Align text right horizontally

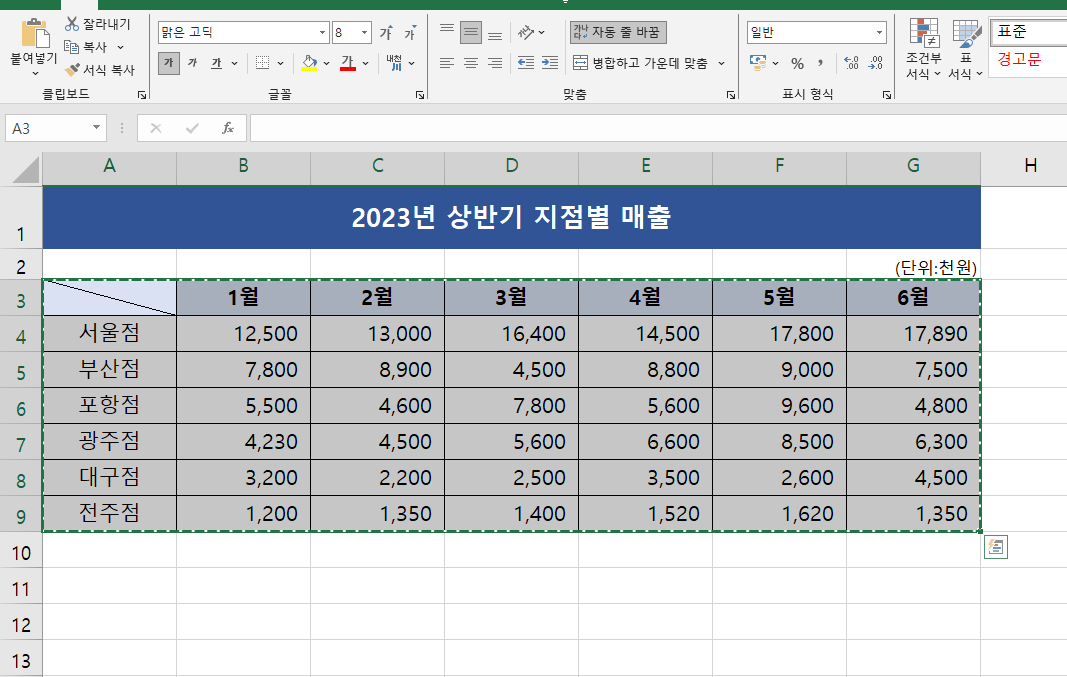click(x=495, y=63)
